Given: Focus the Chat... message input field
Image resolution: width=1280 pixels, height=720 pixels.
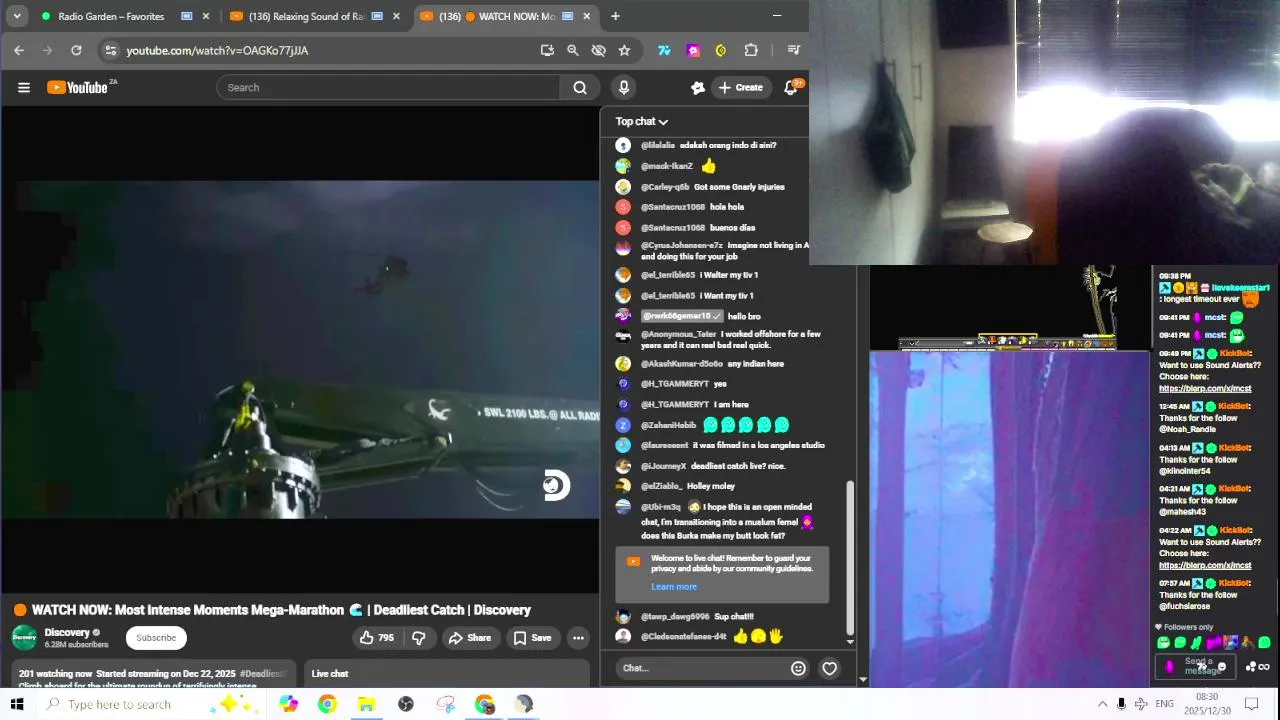Looking at the screenshot, I should pyautogui.click(x=700, y=668).
